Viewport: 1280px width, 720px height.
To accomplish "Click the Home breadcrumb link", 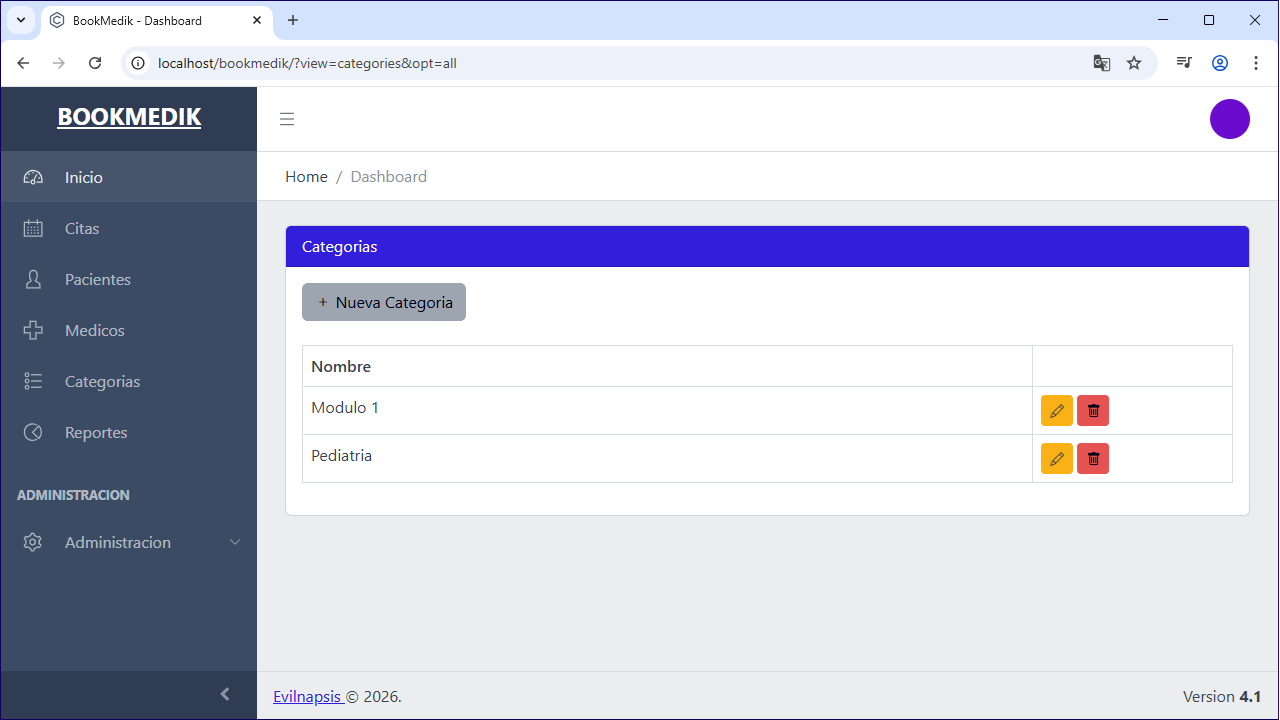I will [306, 176].
